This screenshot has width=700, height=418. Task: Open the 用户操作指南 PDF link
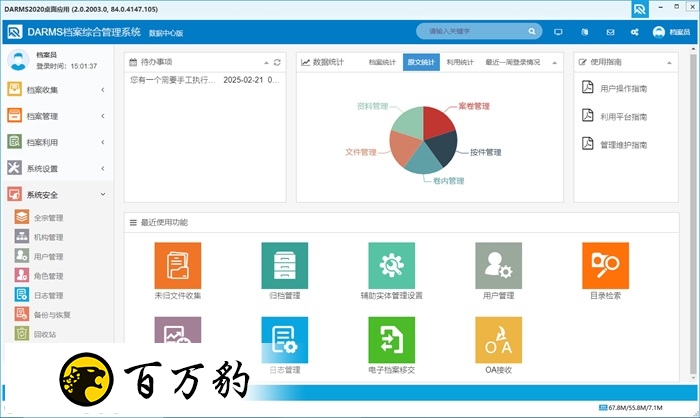pos(622,89)
